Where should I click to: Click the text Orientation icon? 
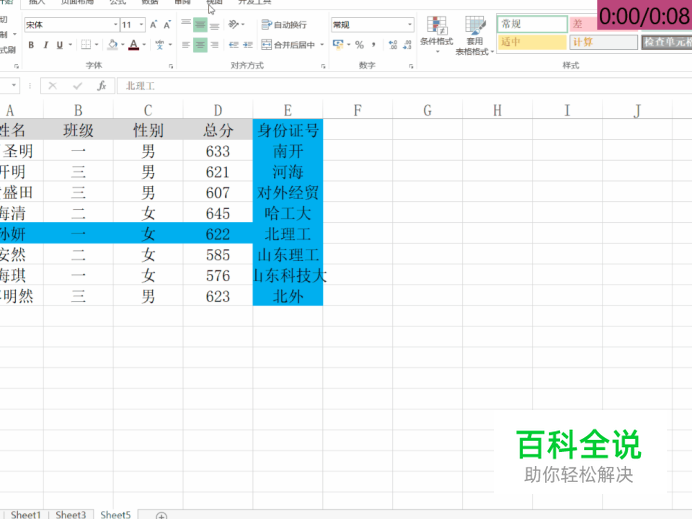tap(233, 25)
